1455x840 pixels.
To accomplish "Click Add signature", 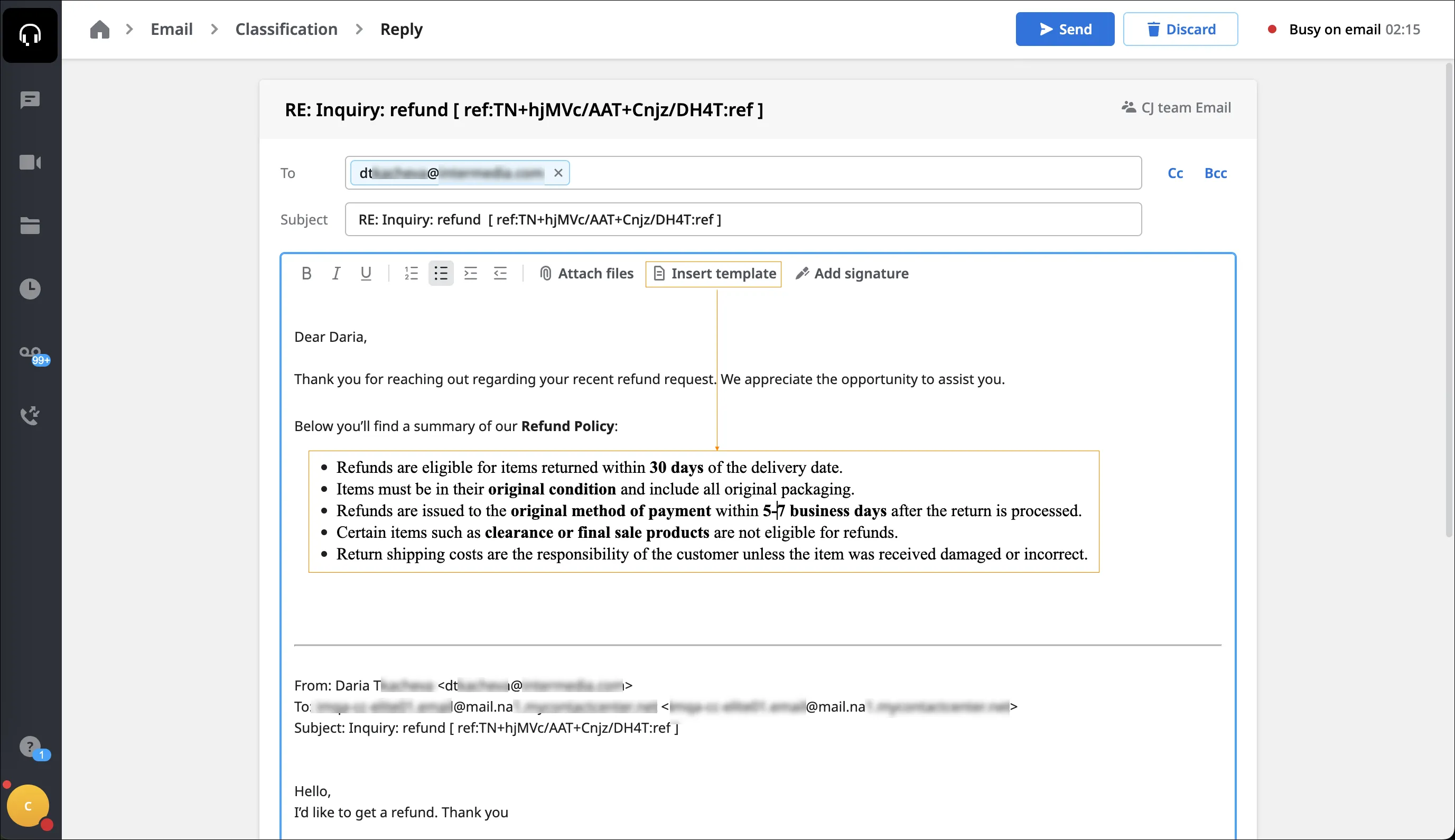I will tap(852, 274).
